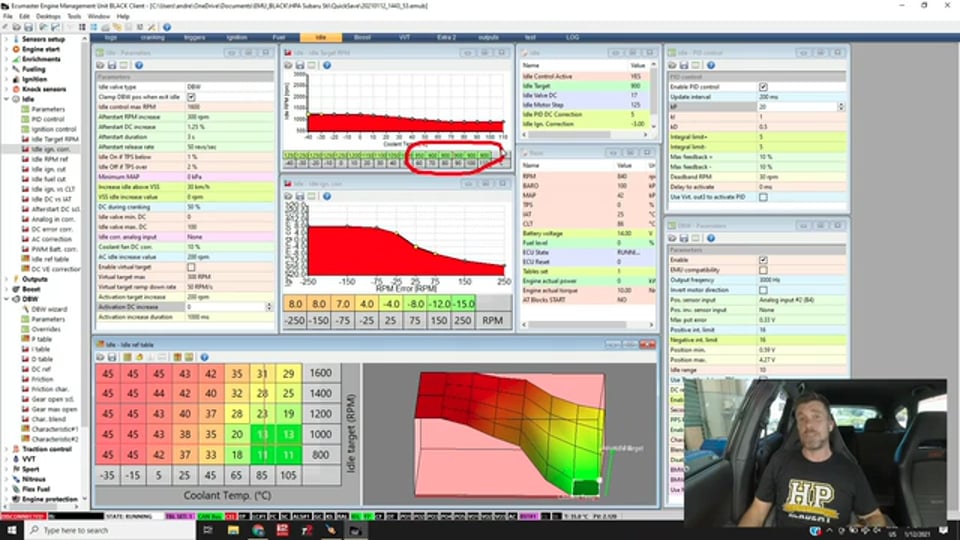Select Idle ref table in tree
Image resolution: width=960 pixels, height=540 pixels.
coord(50,259)
